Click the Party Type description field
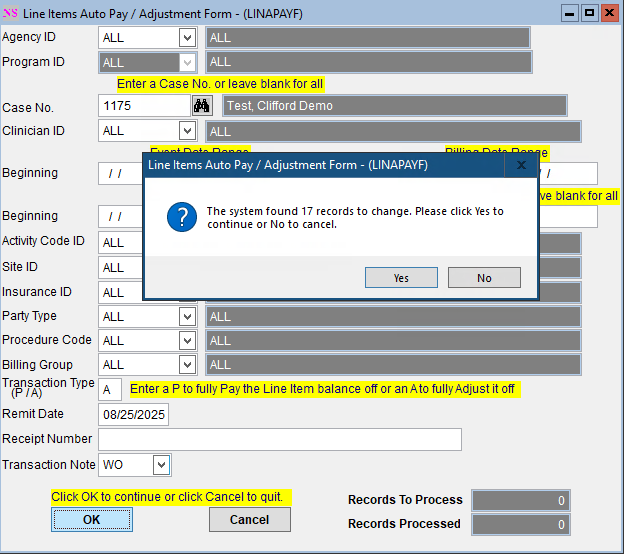624x554 pixels. (x=393, y=317)
